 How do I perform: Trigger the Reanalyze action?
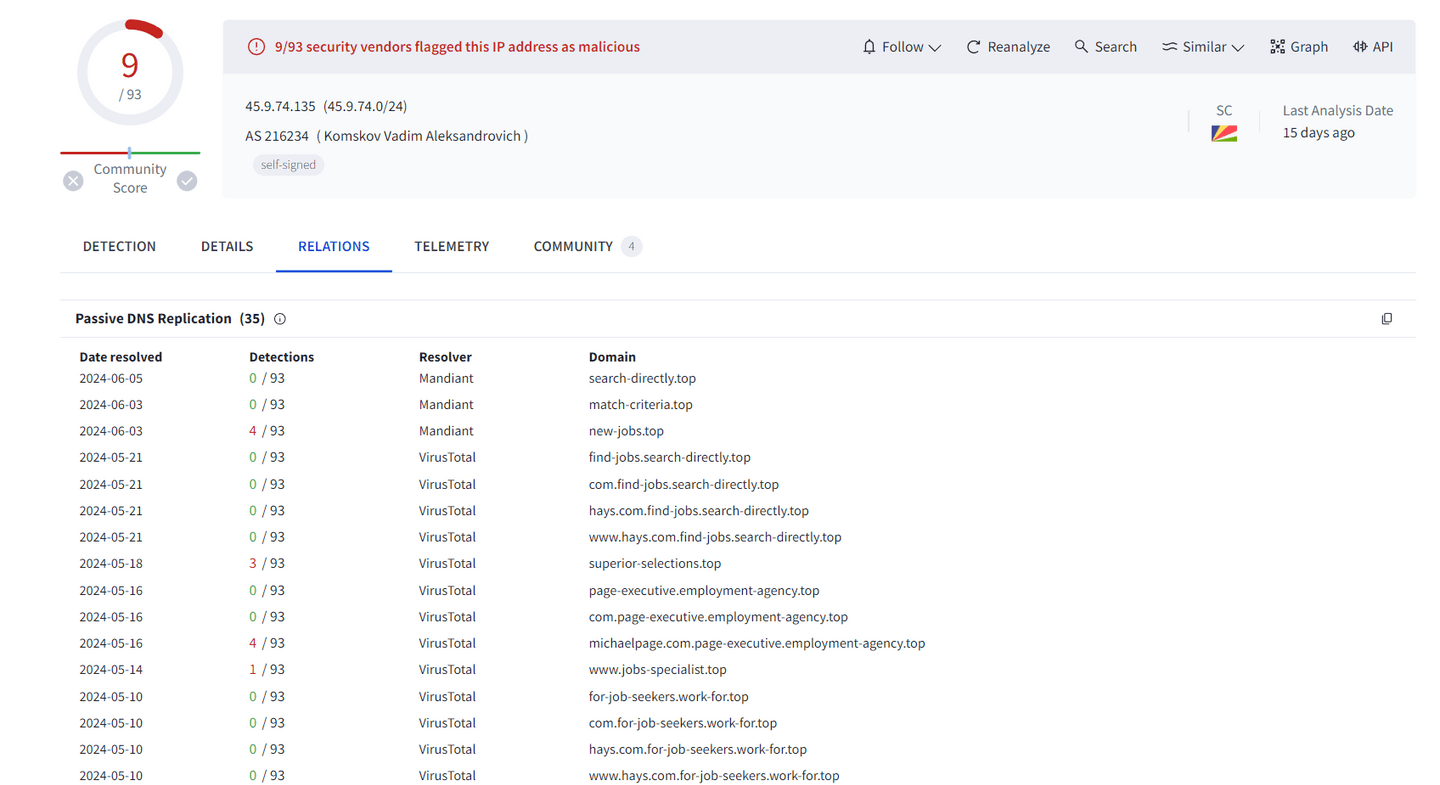(x=1007, y=46)
